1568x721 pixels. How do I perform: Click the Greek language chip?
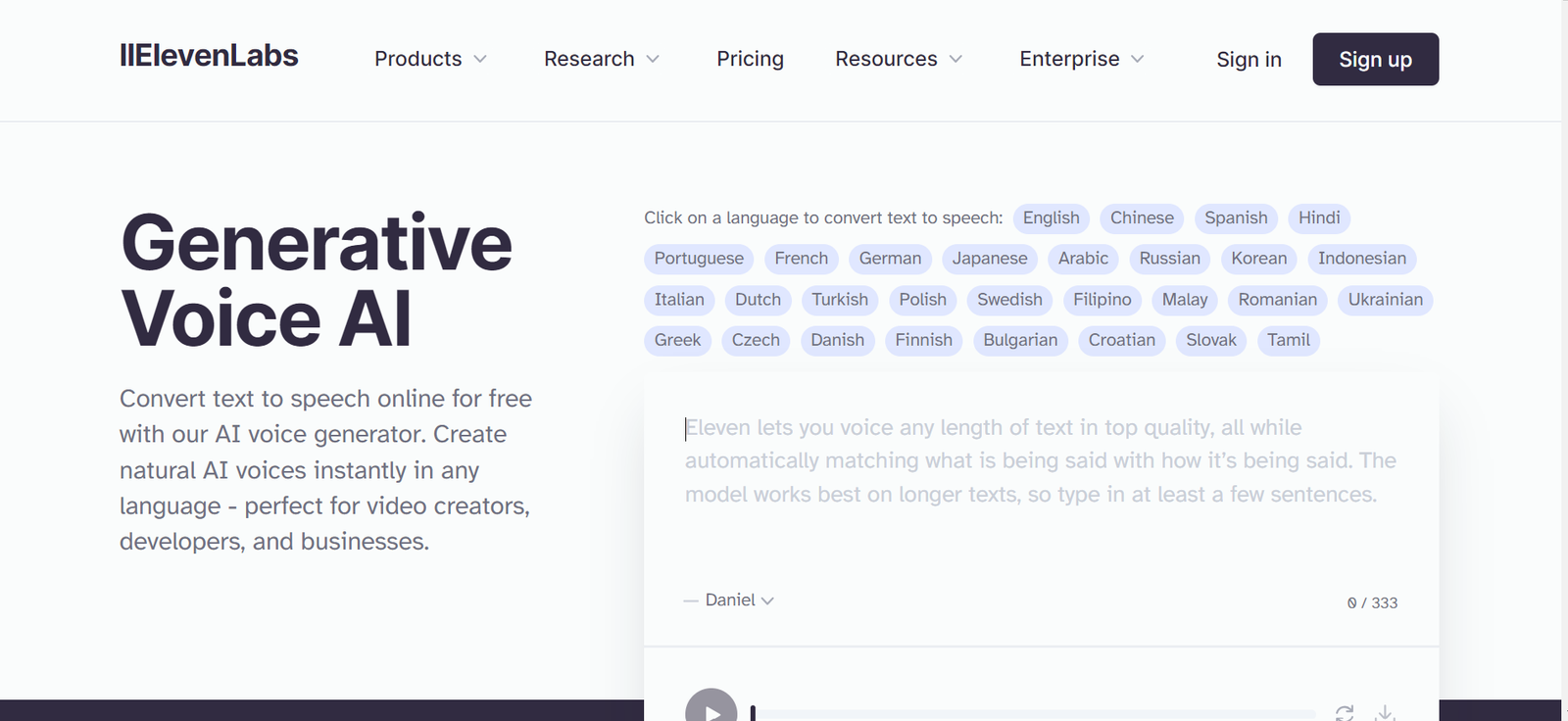coord(677,340)
